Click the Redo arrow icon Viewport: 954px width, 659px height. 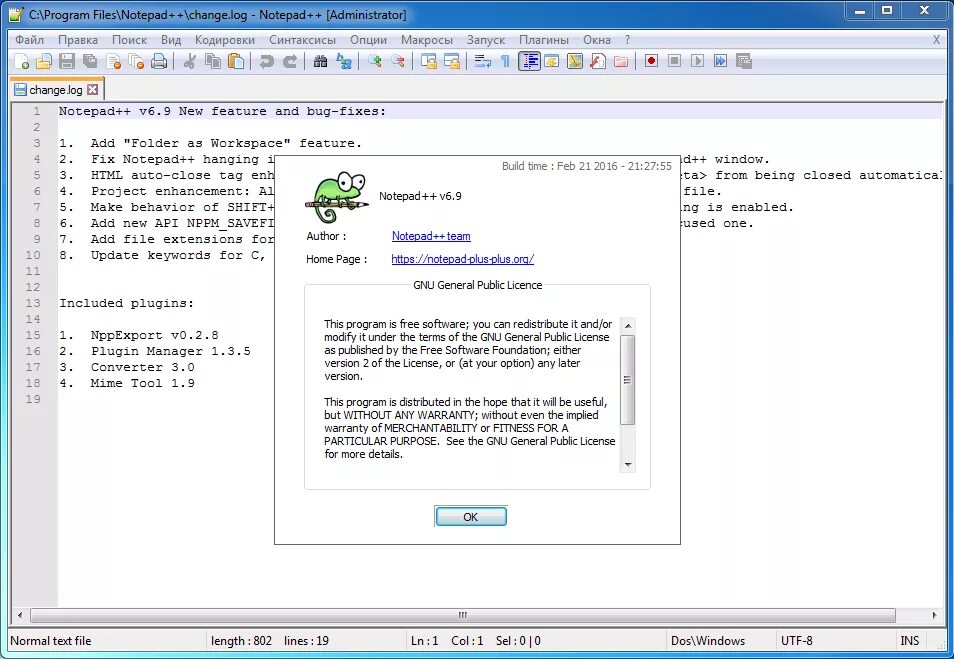290,61
